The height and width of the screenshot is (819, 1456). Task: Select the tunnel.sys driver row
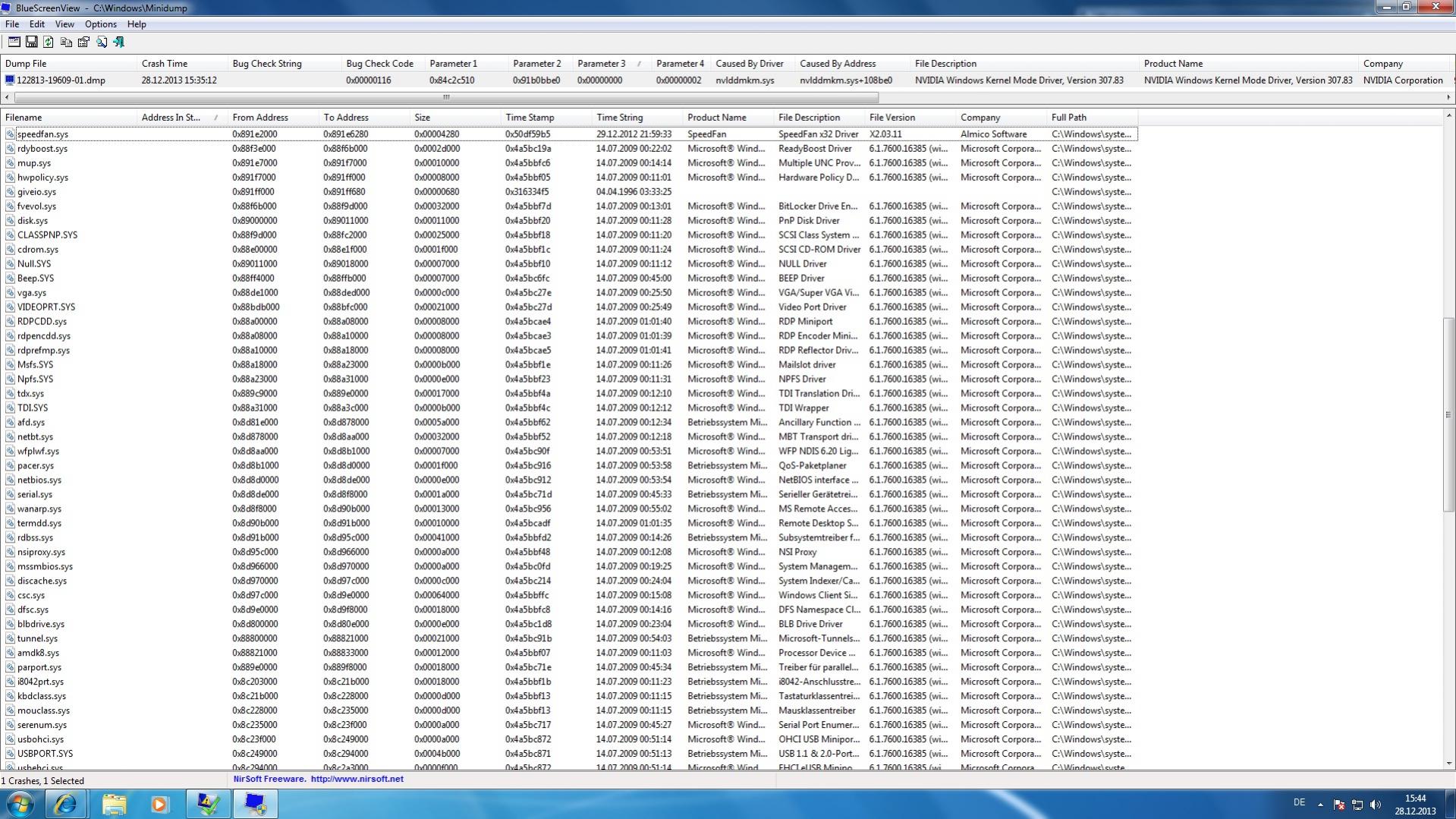569,639
